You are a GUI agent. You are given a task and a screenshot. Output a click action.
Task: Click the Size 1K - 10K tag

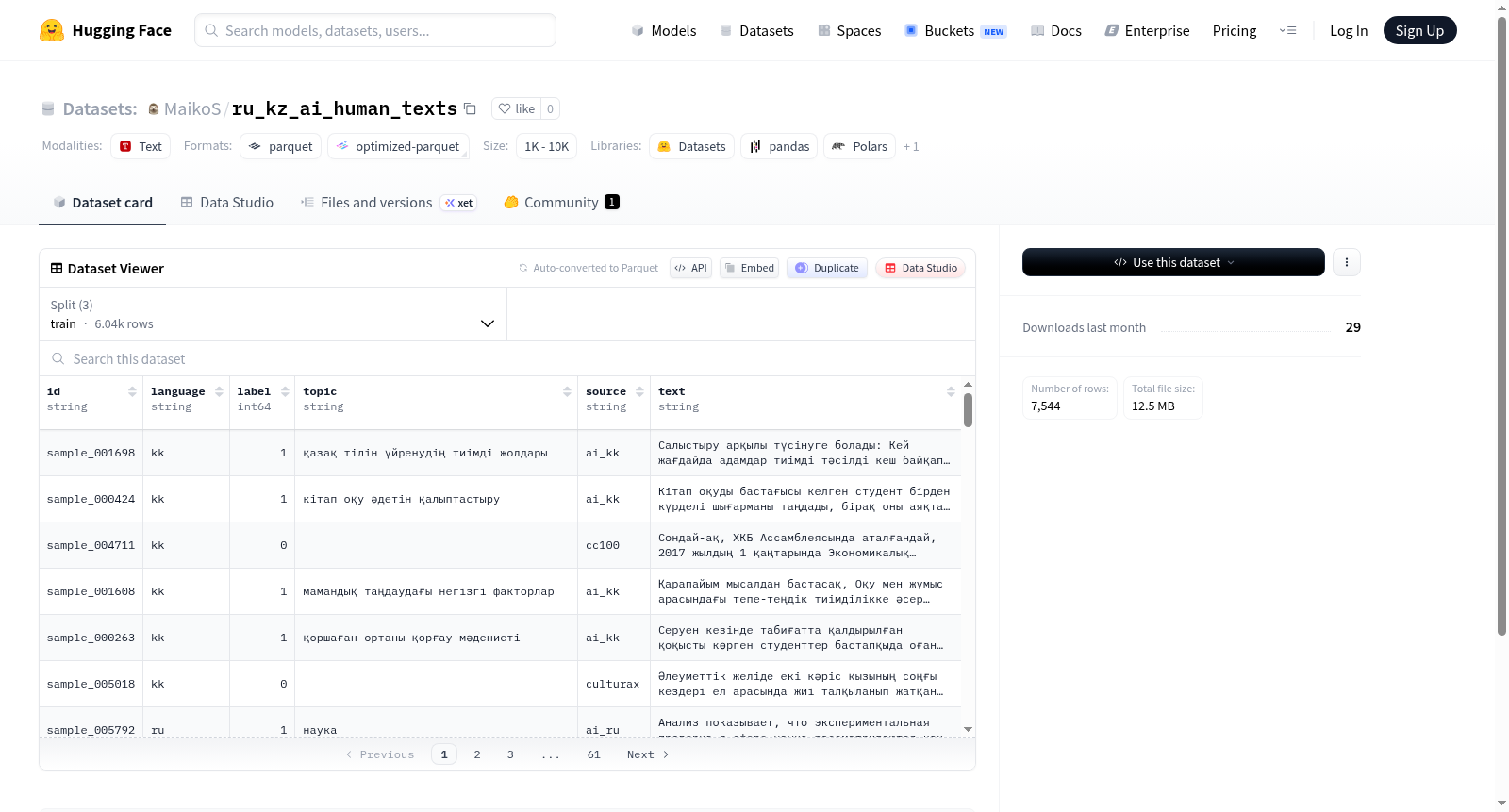pyautogui.click(x=546, y=146)
